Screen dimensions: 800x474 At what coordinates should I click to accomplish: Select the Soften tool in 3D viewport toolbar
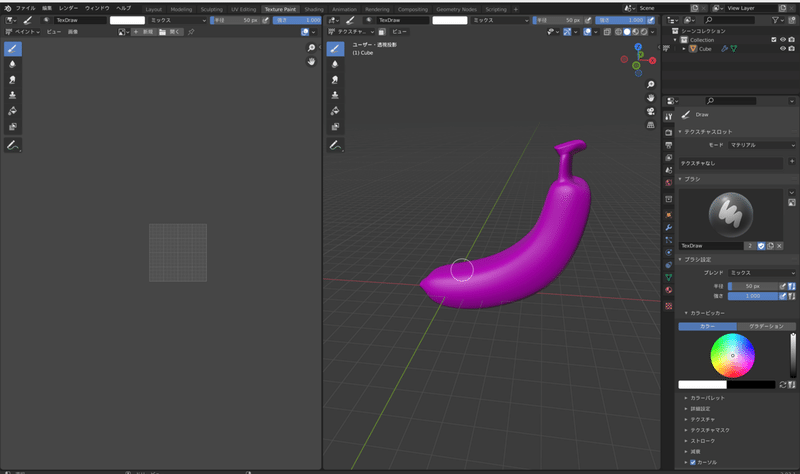click(x=335, y=64)
